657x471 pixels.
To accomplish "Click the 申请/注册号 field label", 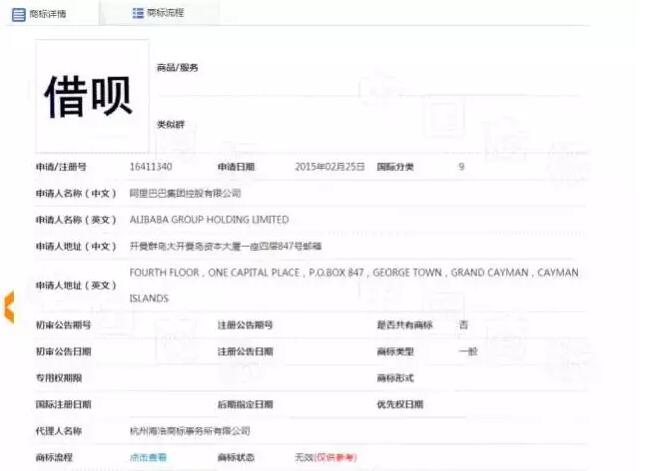I will coord(61,167).
